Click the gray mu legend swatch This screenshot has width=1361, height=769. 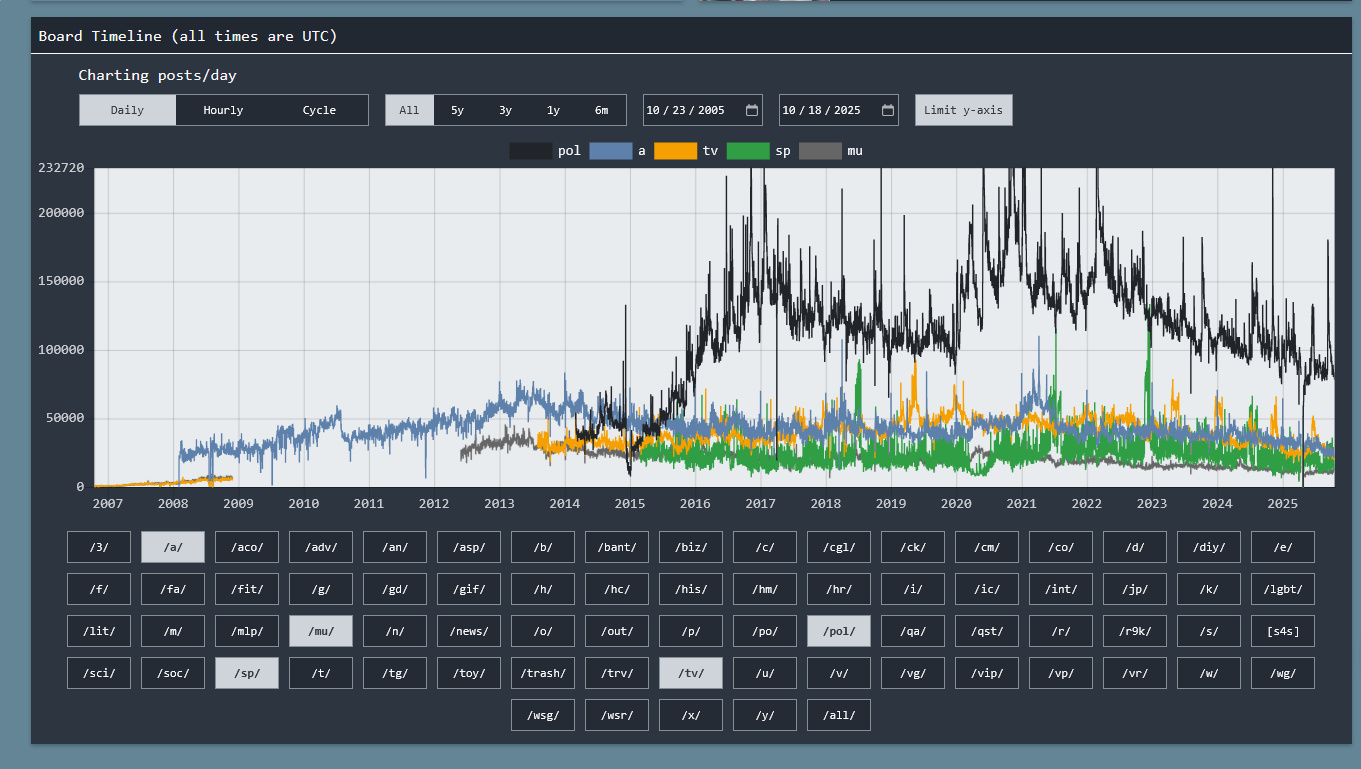click(820, 151)
